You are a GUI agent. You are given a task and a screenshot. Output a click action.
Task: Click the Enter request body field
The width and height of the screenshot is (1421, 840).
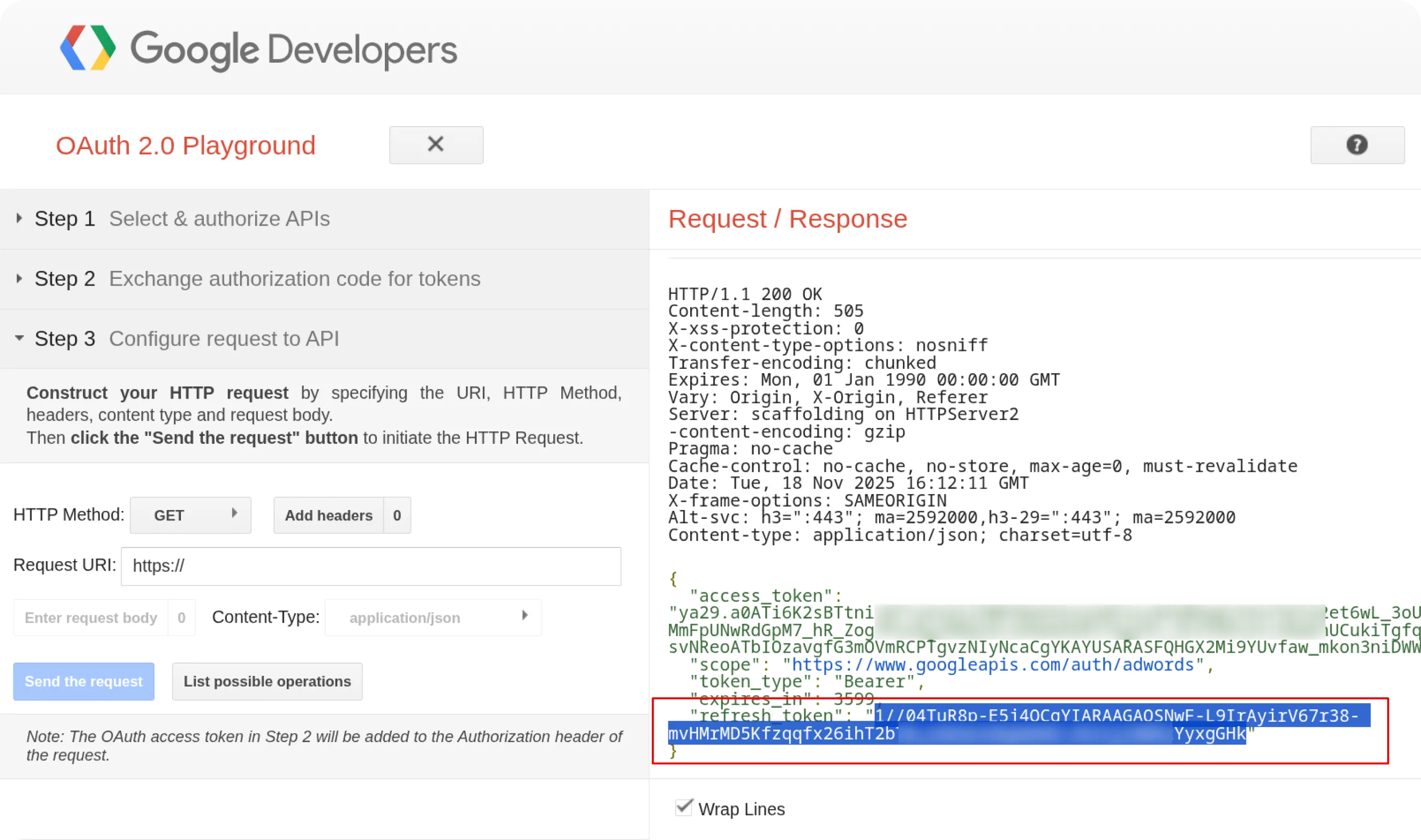point(90,617)
